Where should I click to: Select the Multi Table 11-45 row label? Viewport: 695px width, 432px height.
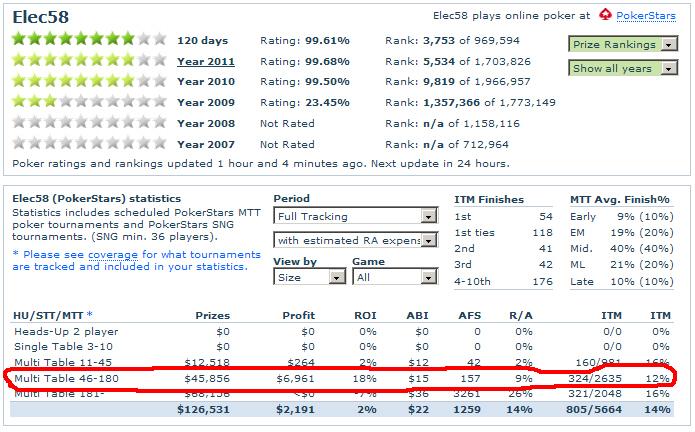pos(63,362)
